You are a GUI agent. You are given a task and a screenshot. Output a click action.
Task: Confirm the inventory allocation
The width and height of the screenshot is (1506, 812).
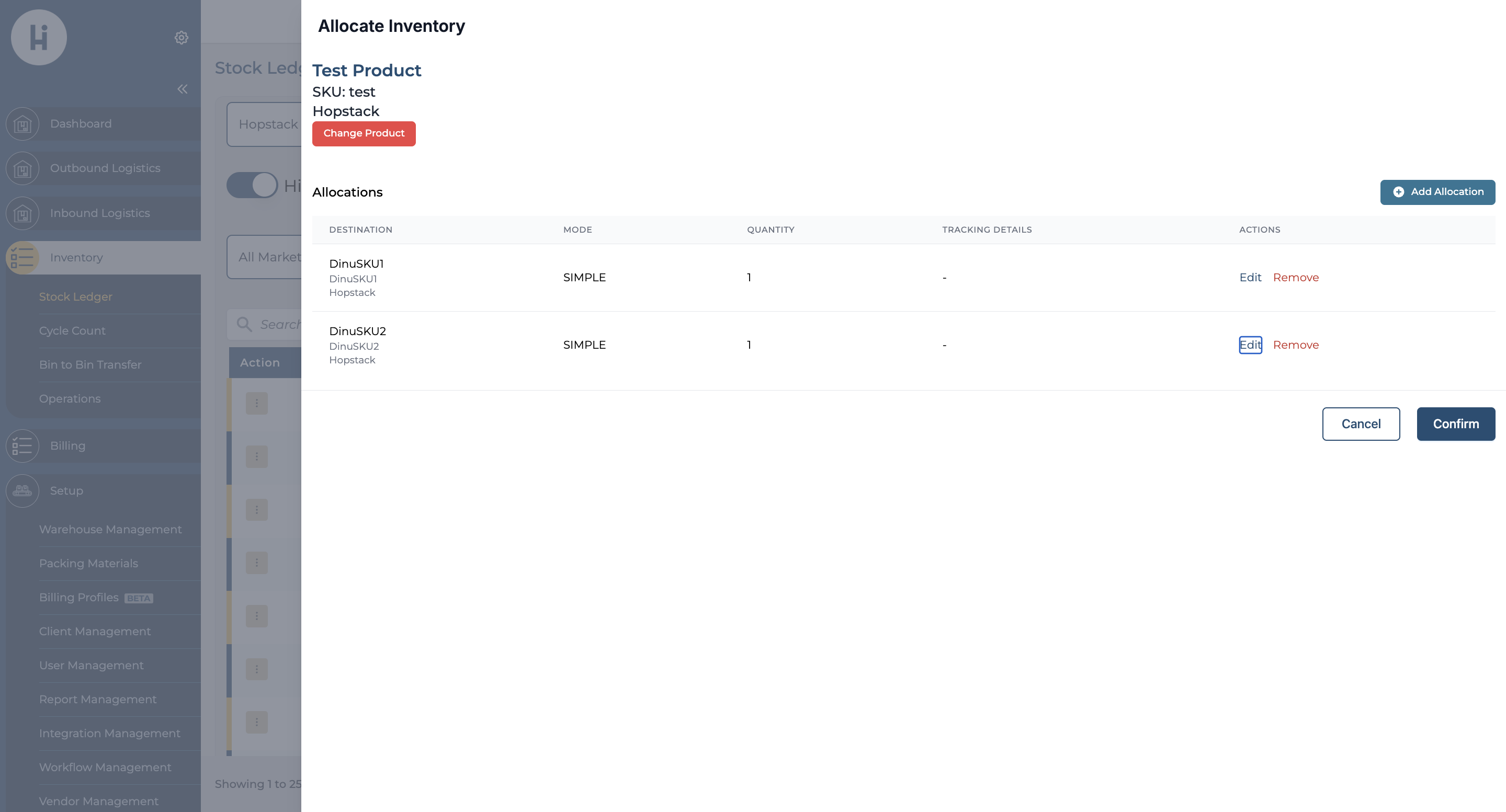(1455, 424)
